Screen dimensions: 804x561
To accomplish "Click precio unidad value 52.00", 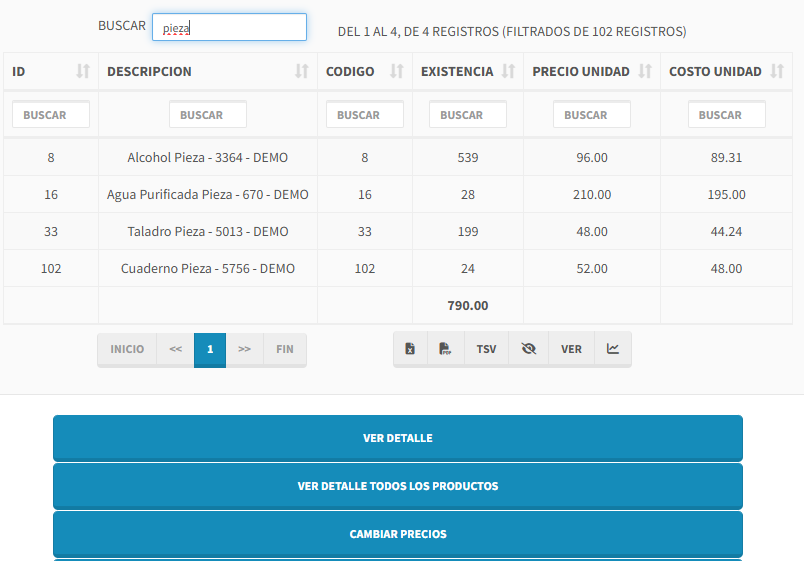I will tap(592, 268).
